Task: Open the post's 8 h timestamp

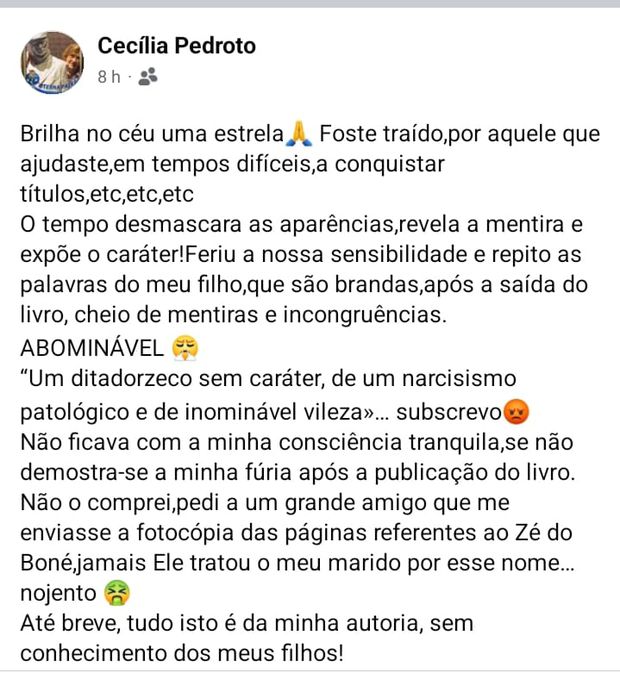Action: pos(108,76)
